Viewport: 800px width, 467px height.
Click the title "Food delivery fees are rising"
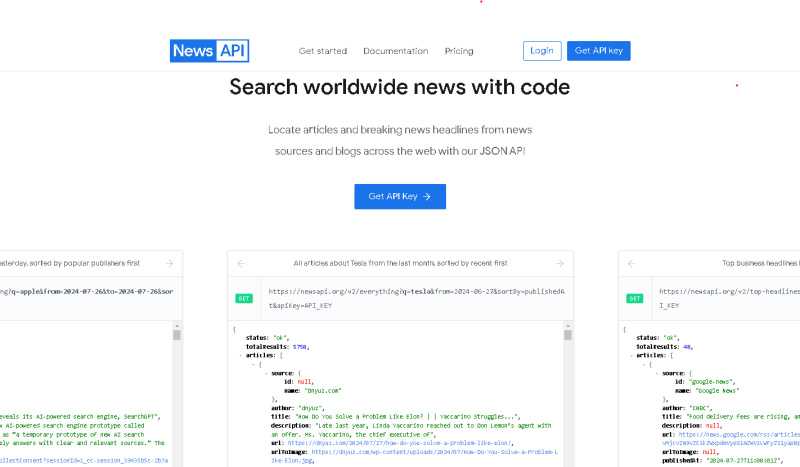pos(744,416)
